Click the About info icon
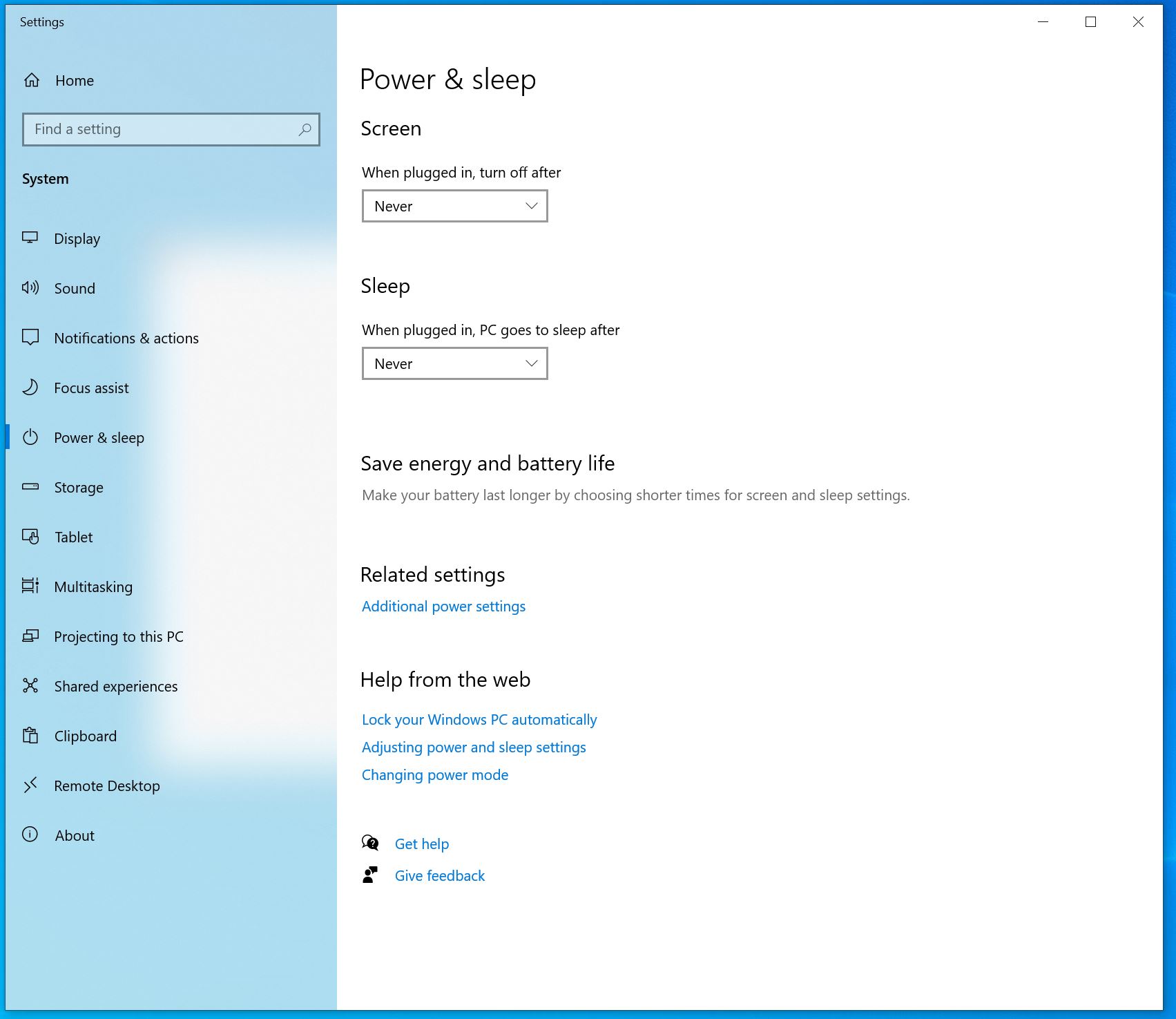This screenshot has width=1176, height=1019. pos(30,835)
